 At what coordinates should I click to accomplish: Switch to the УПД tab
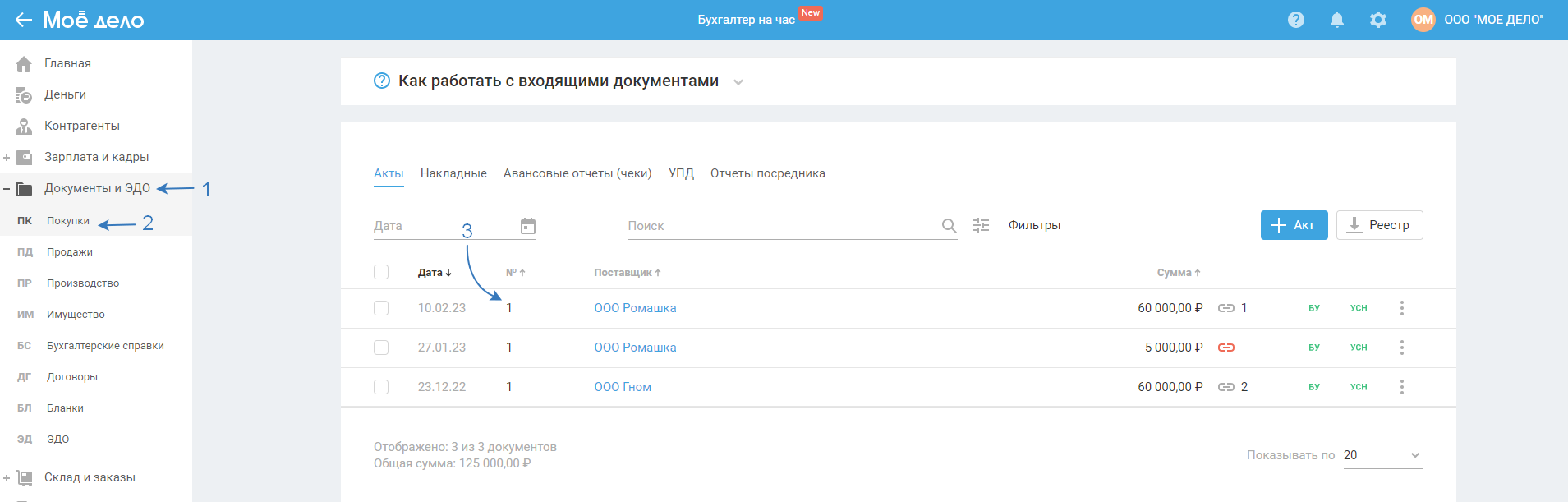point(681,173)
